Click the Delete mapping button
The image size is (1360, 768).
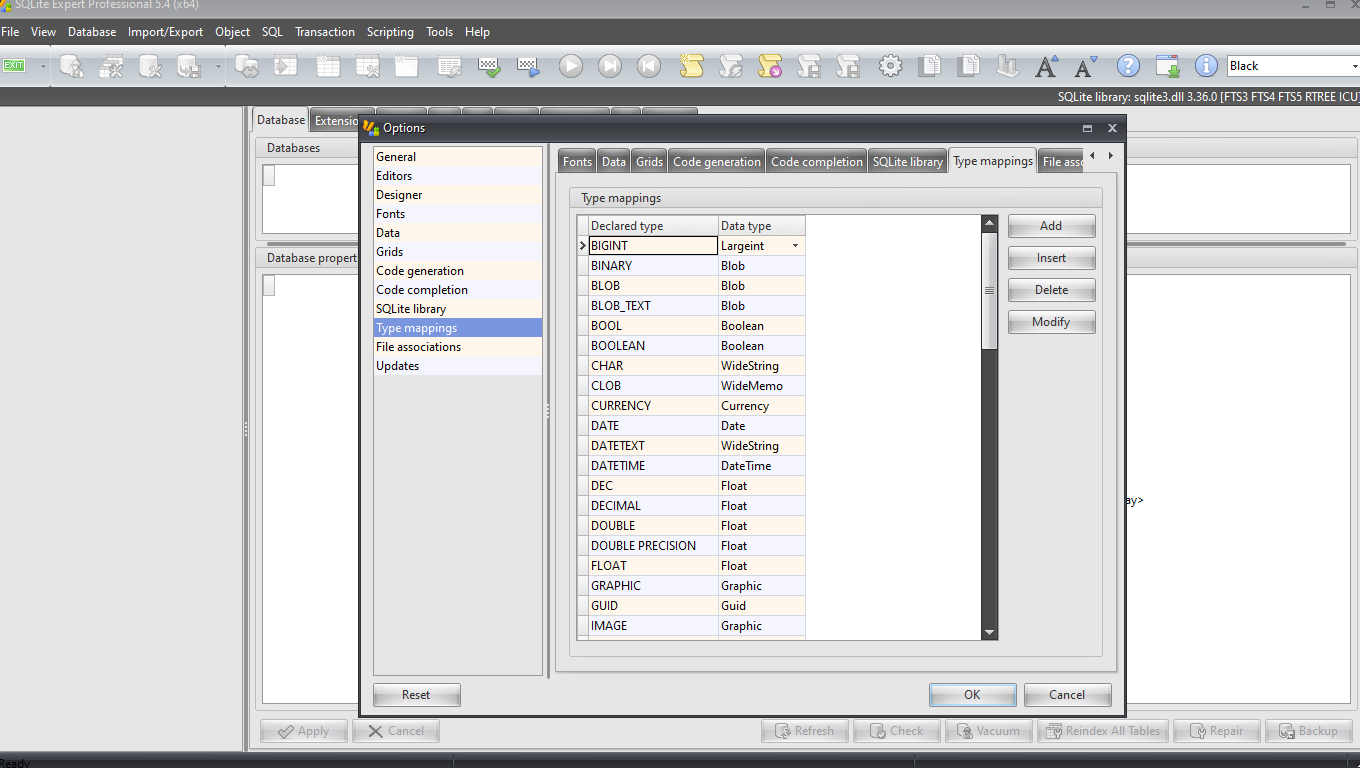1051,290
